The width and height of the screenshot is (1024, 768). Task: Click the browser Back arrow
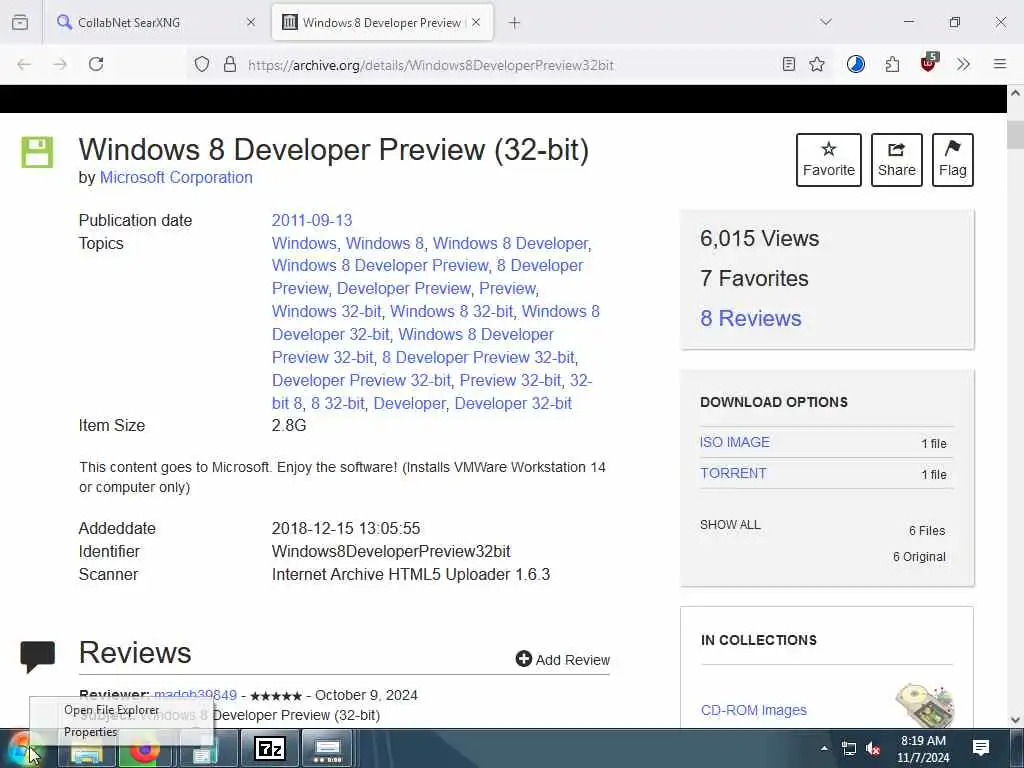click(24, 64)
